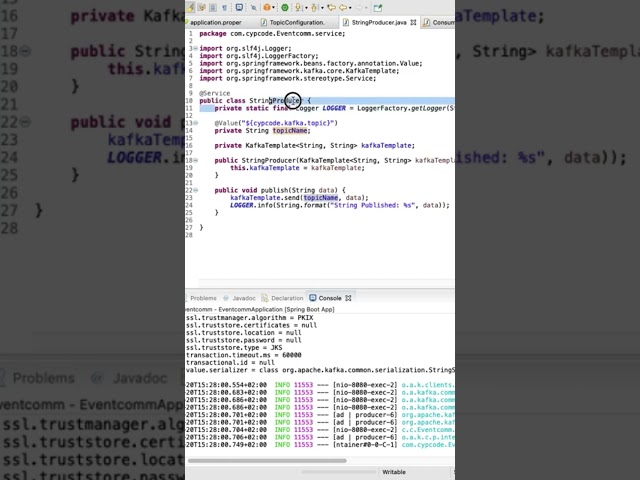
Task: Switch to TopicConfiguration editor tab
Action: [x=297, y=22]
